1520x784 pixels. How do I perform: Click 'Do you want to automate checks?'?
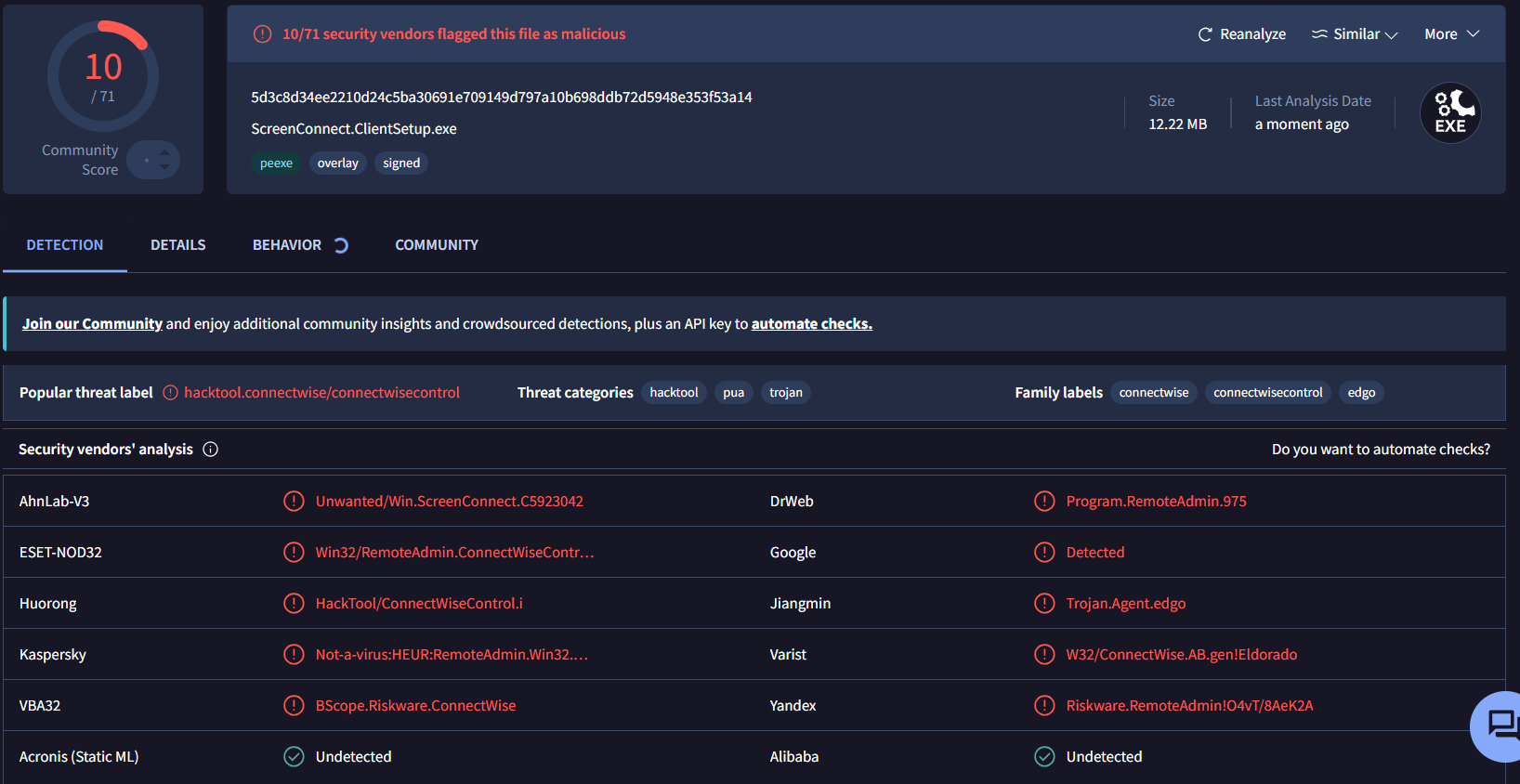coord(1381,450)
